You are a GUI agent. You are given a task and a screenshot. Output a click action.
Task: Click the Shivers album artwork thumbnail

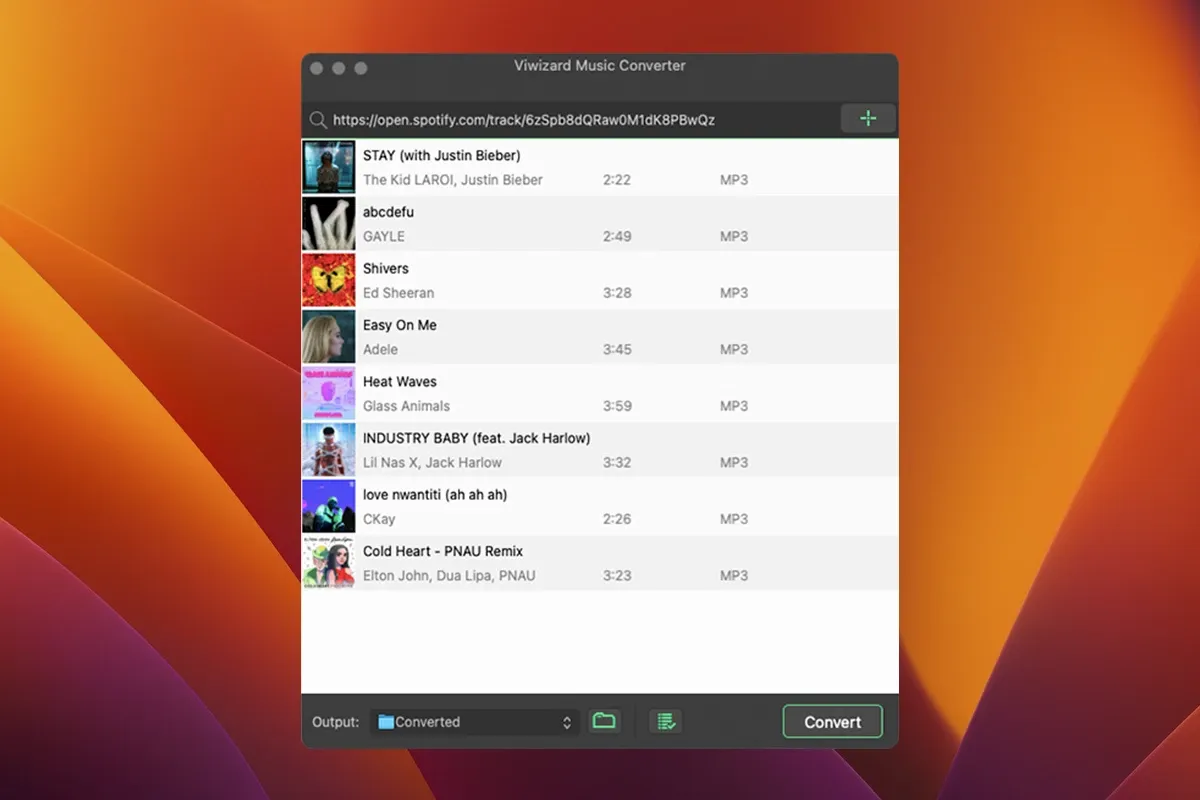pos(329,279)
